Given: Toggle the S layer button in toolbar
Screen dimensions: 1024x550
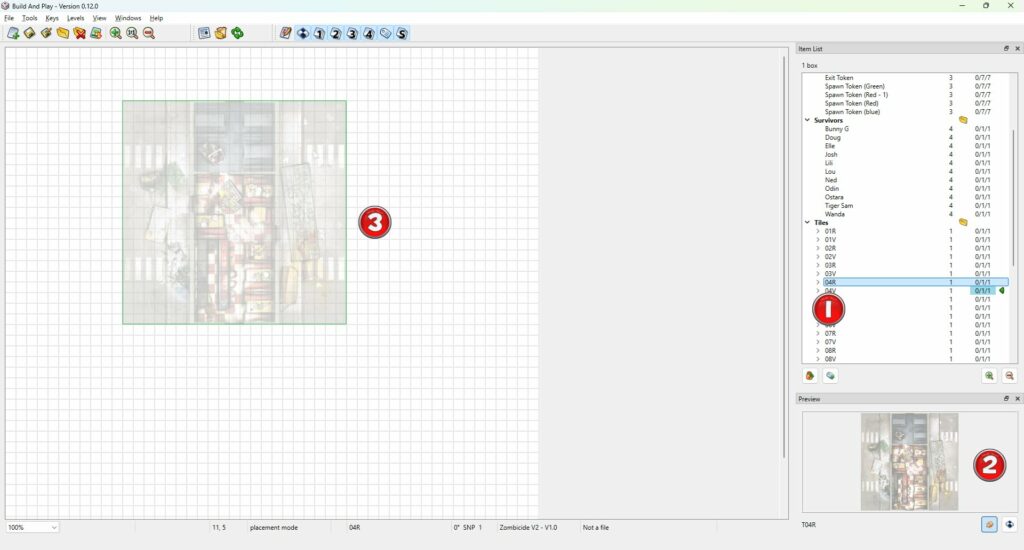Looking at the screenshot, I should click(402, 33).
